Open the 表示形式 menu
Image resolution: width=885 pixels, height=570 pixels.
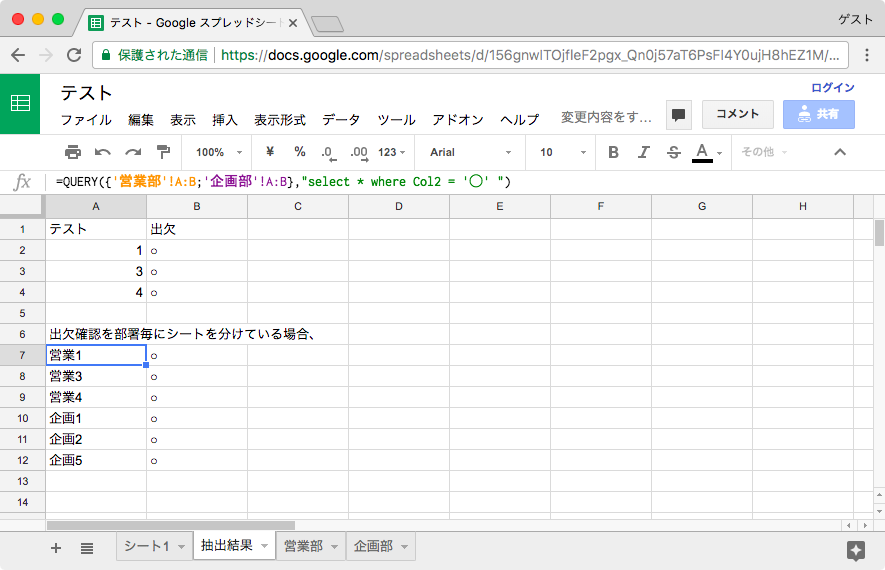(x=280, y=120)
